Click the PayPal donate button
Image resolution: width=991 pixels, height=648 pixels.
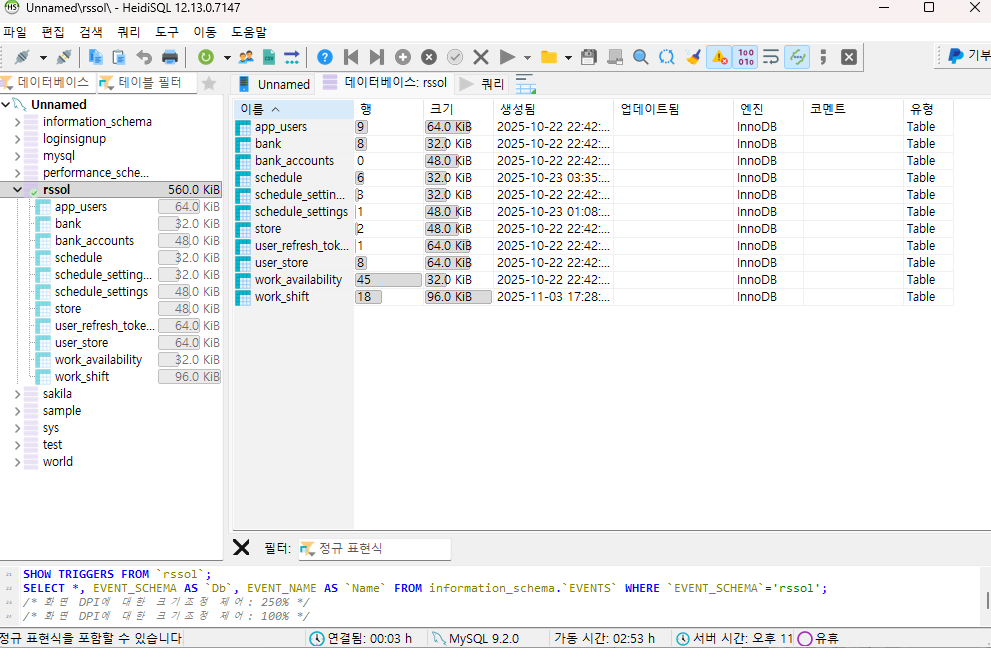[968, 56]
